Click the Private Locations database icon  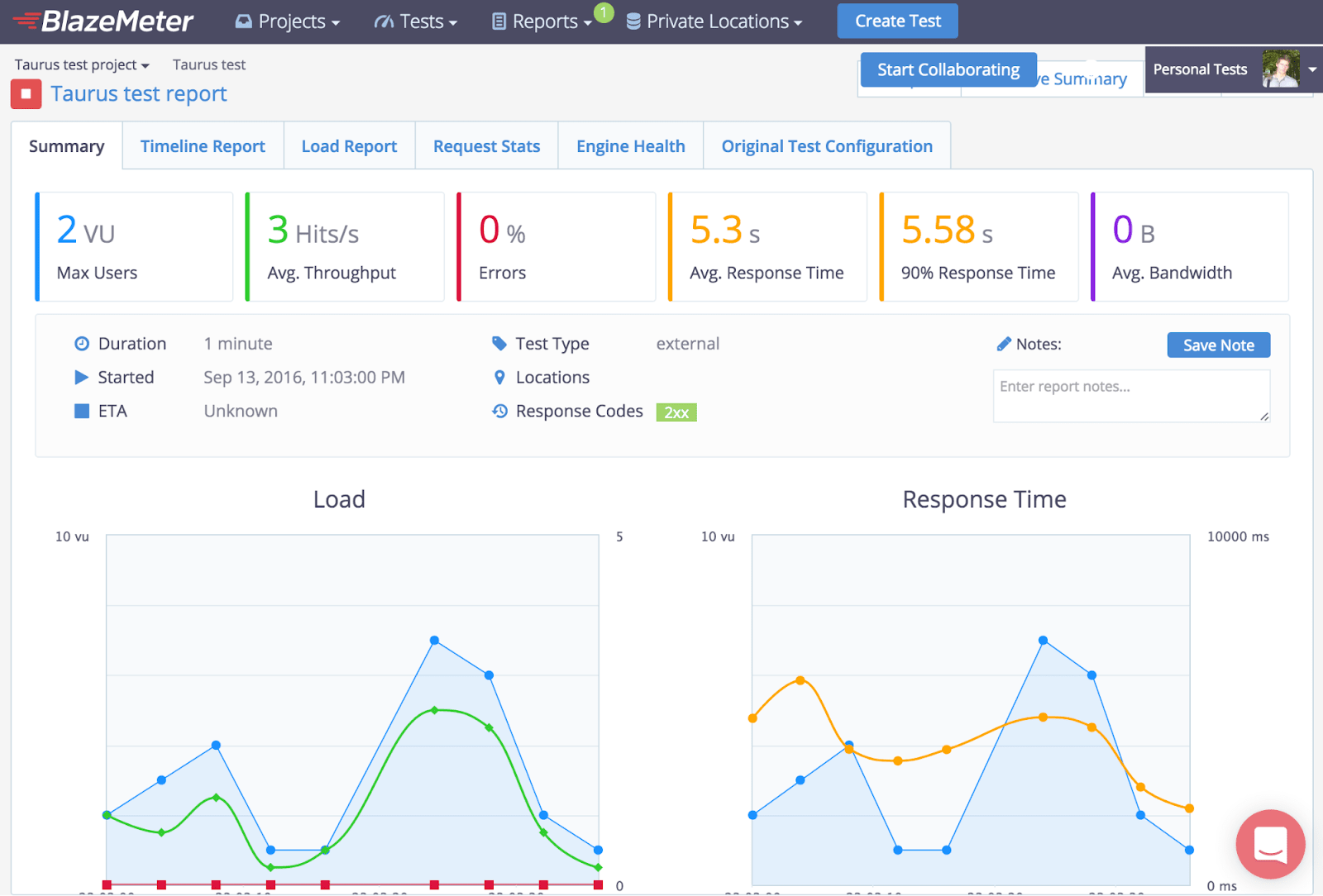(x=633, y=21)
